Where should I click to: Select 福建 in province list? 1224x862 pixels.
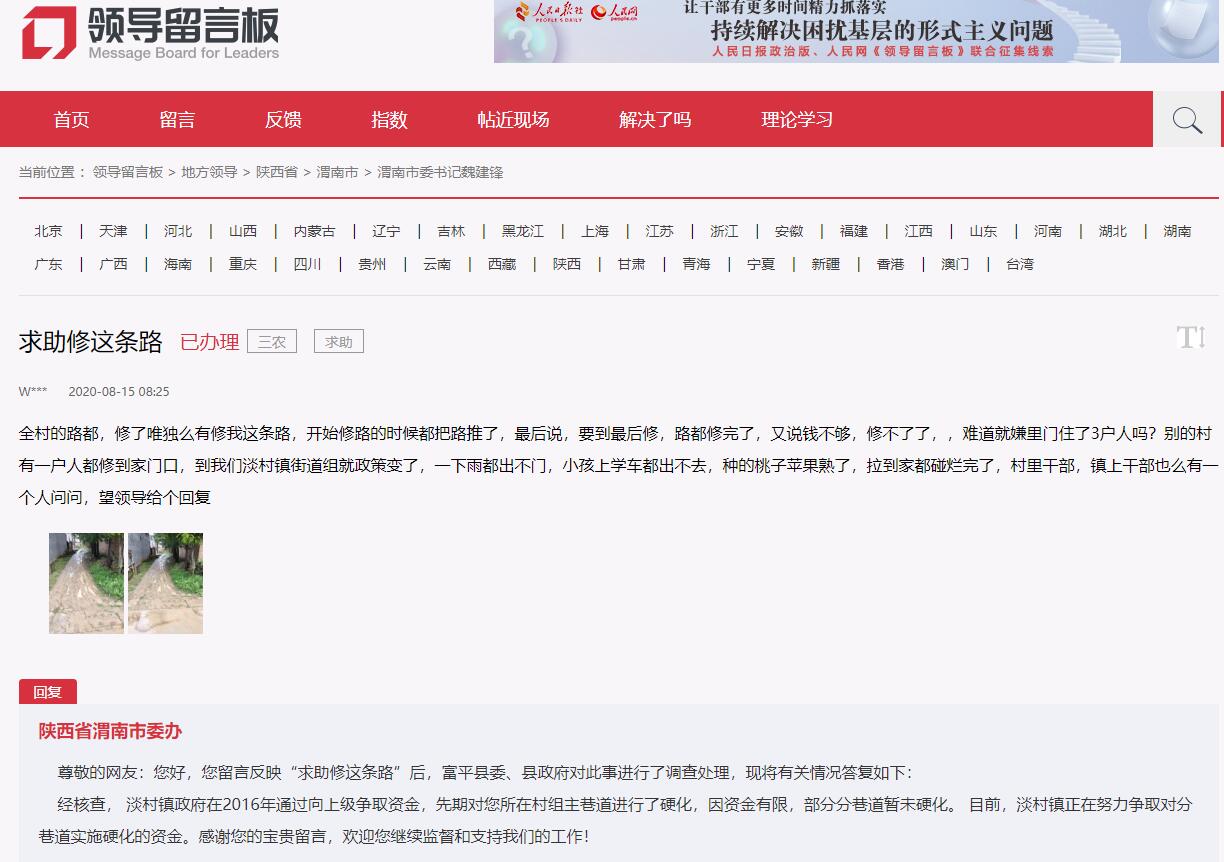point(854,231)
